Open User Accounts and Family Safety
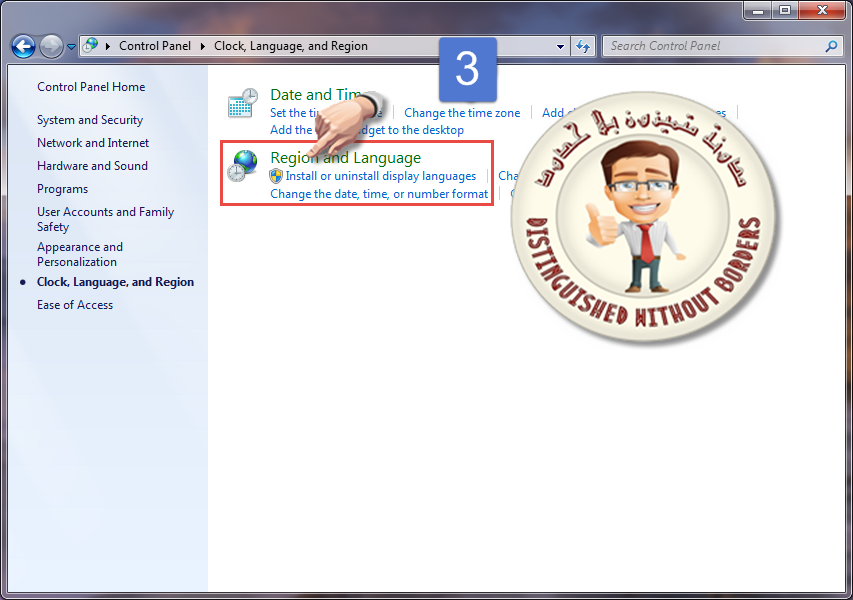Screen dimensions: 853x600 pyautogui.click(x=106, y=219)
